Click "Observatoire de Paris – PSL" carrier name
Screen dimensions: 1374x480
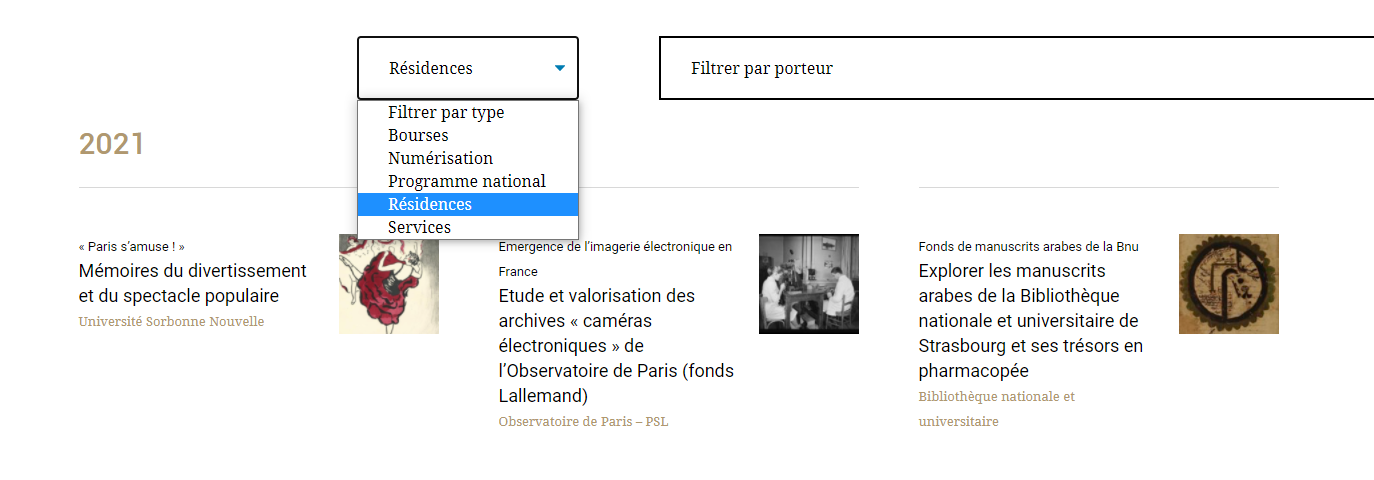(584, 422)
